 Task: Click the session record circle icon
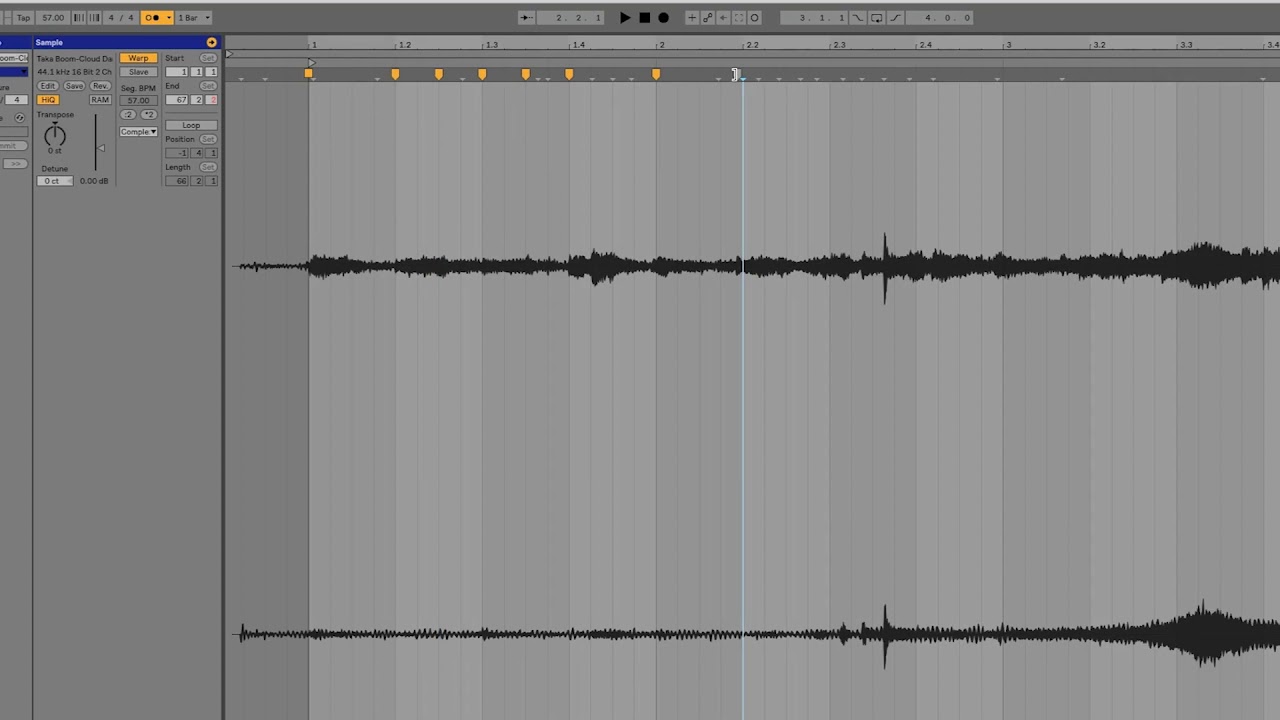click(755, 17)
